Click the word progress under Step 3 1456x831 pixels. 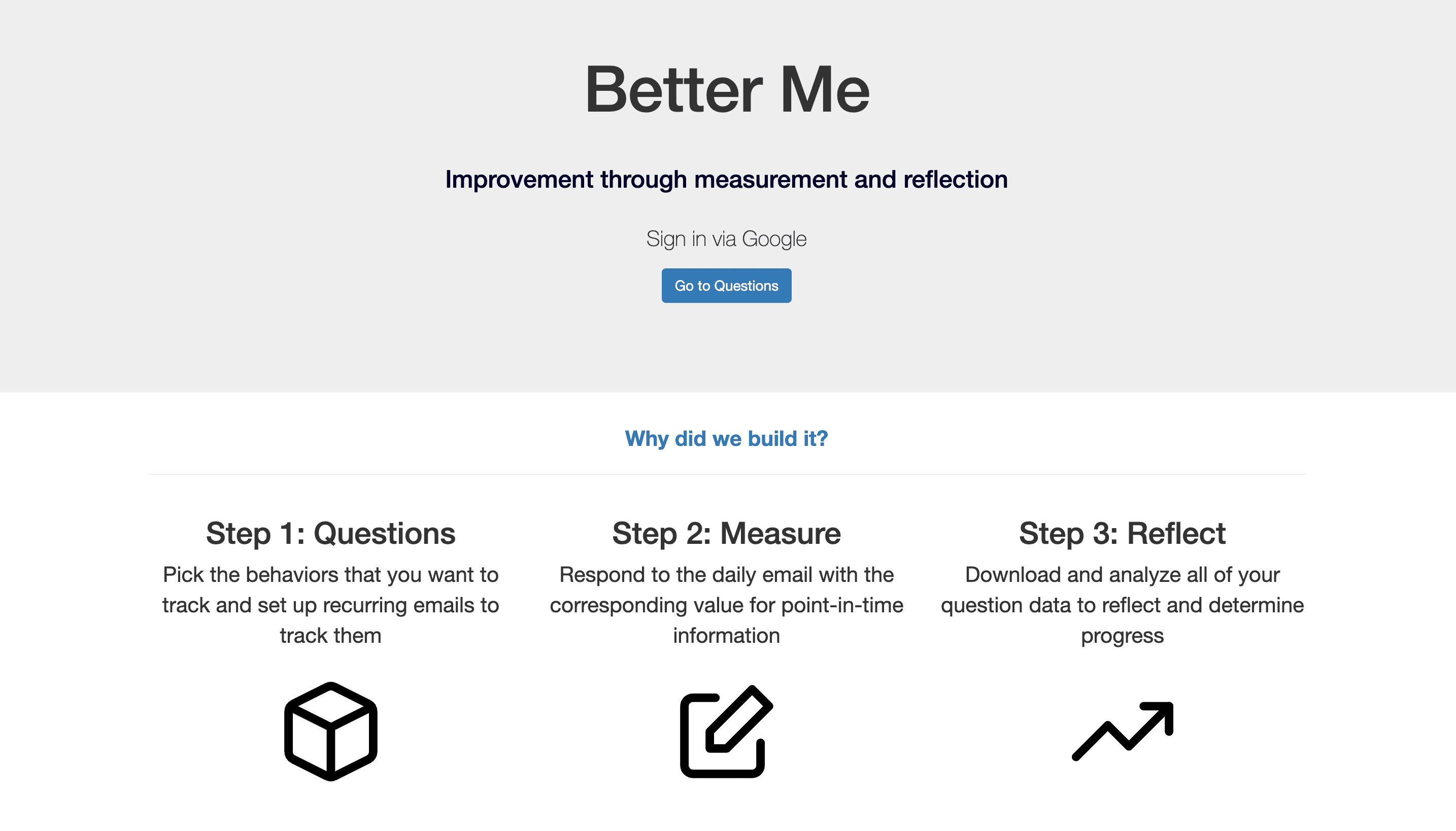pos(1122,636)
